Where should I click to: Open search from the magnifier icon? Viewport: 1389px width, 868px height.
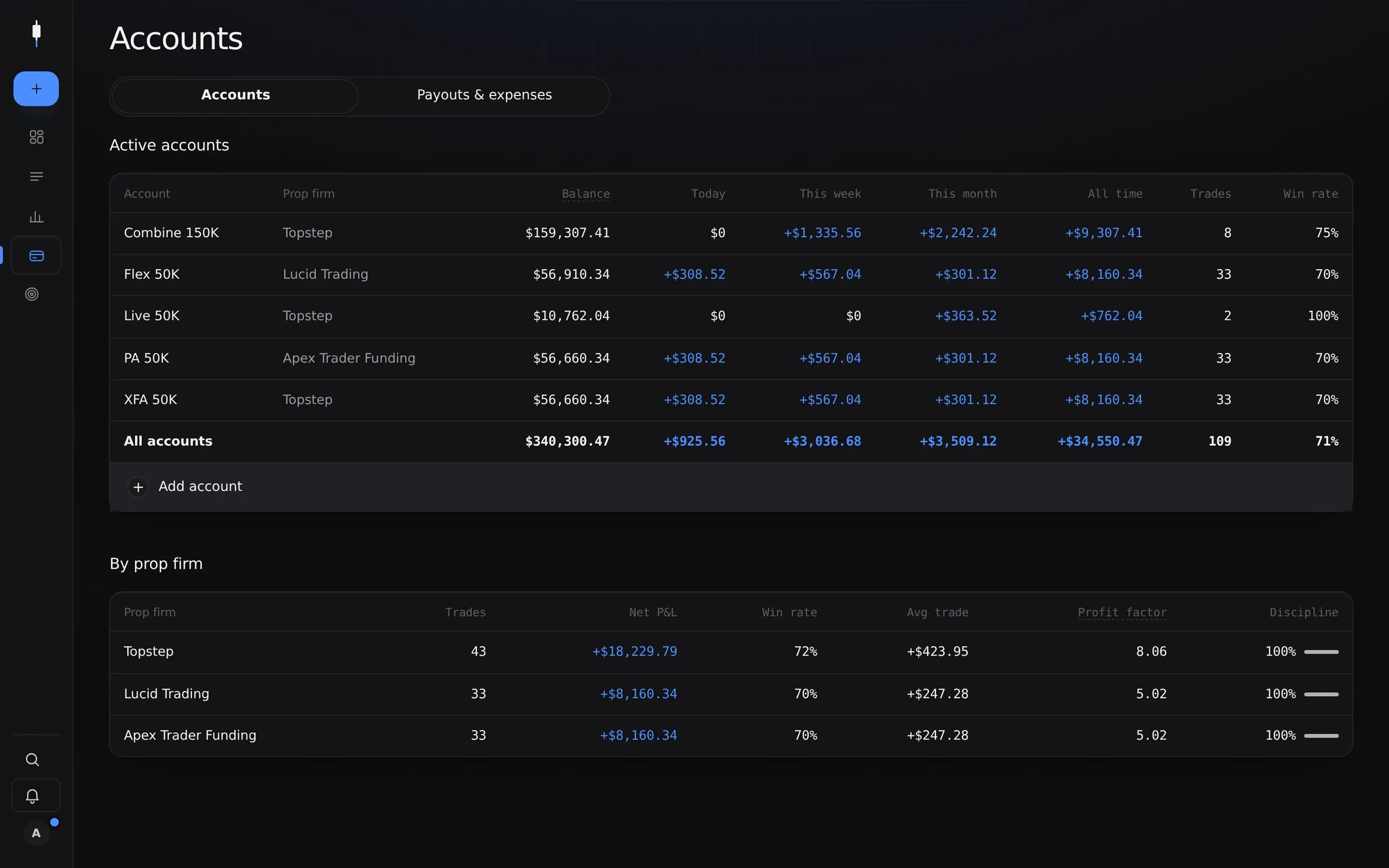coord(32,759)
